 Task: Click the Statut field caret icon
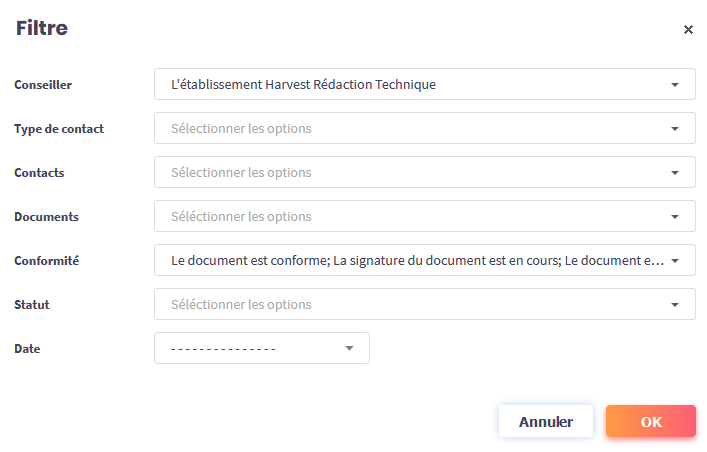point(675,305)
